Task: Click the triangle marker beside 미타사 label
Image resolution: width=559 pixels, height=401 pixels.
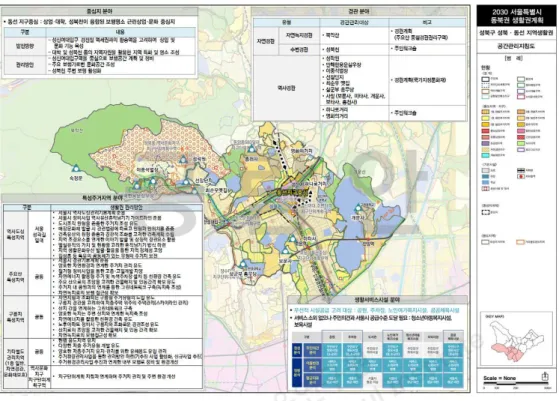Action: (292, 238)
